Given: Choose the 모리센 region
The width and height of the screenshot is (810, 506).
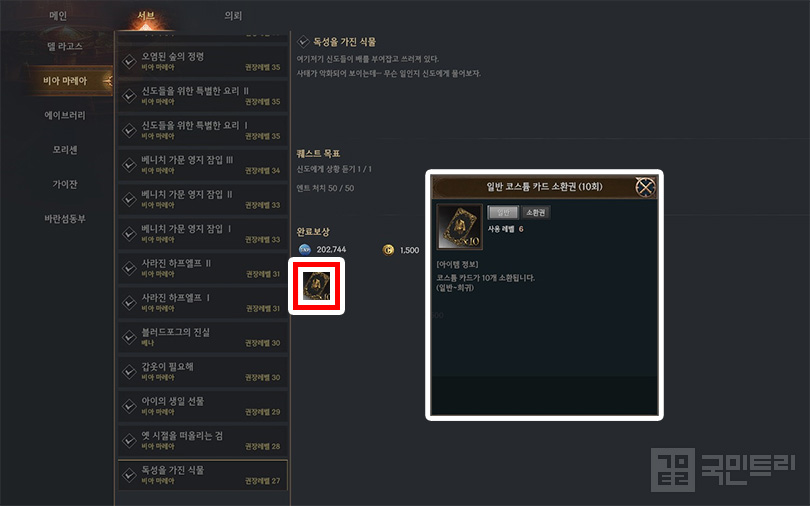Looking at the screenshot, I should point(65,150).
